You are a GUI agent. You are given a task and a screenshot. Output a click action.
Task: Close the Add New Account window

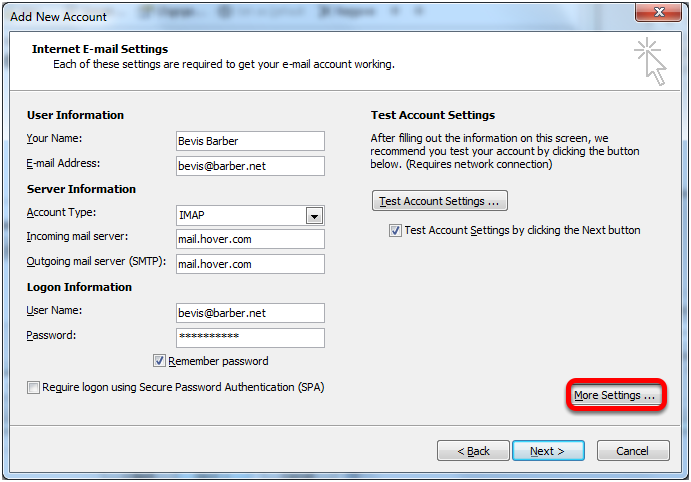point(658,12)
